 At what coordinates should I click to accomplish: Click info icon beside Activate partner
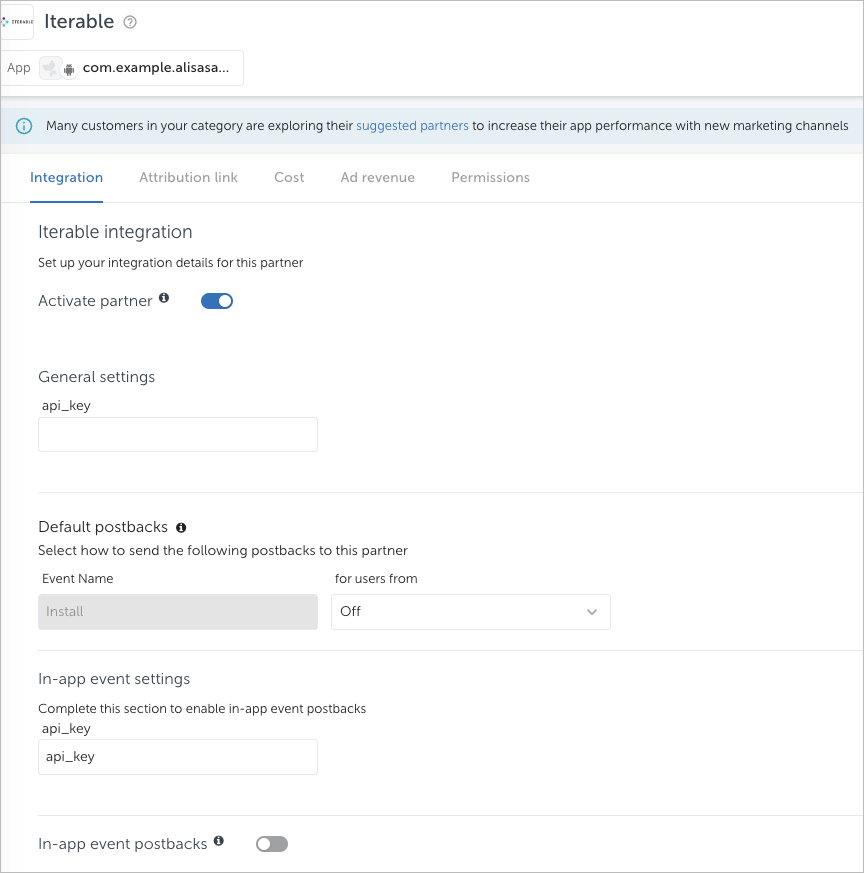(164, 298)
